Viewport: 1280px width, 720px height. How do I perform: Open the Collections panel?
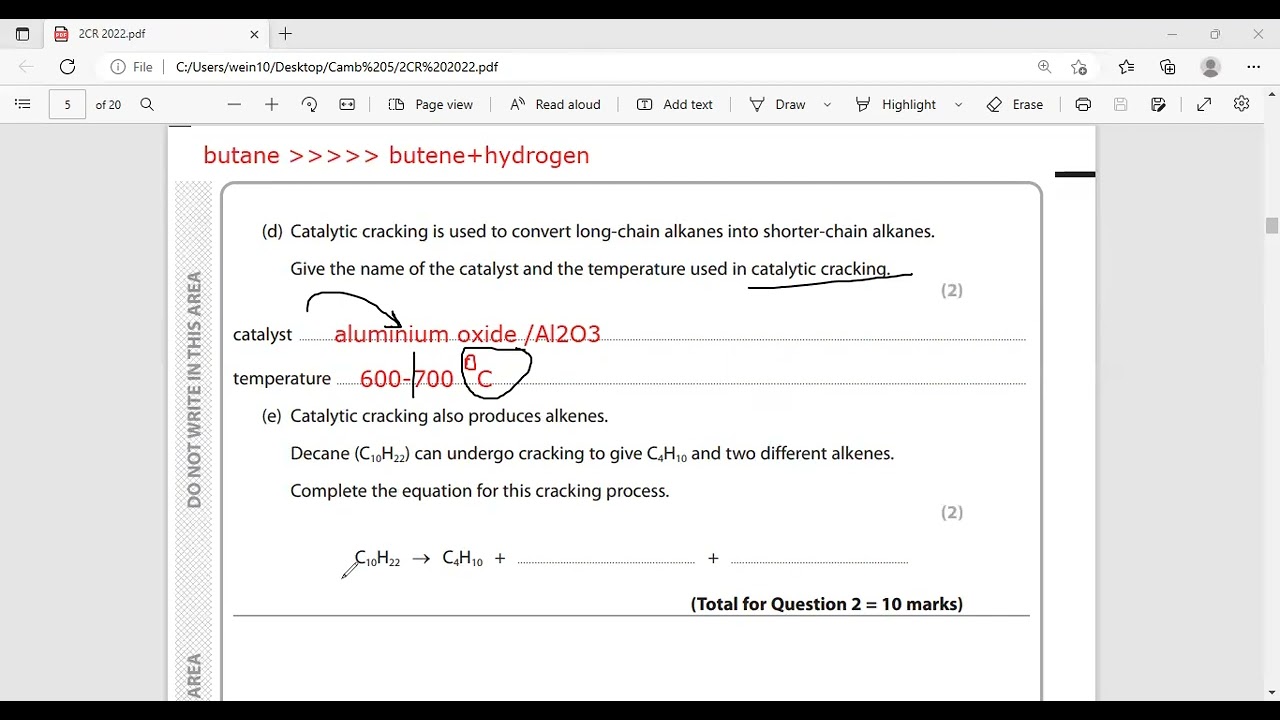point(1168,67)
